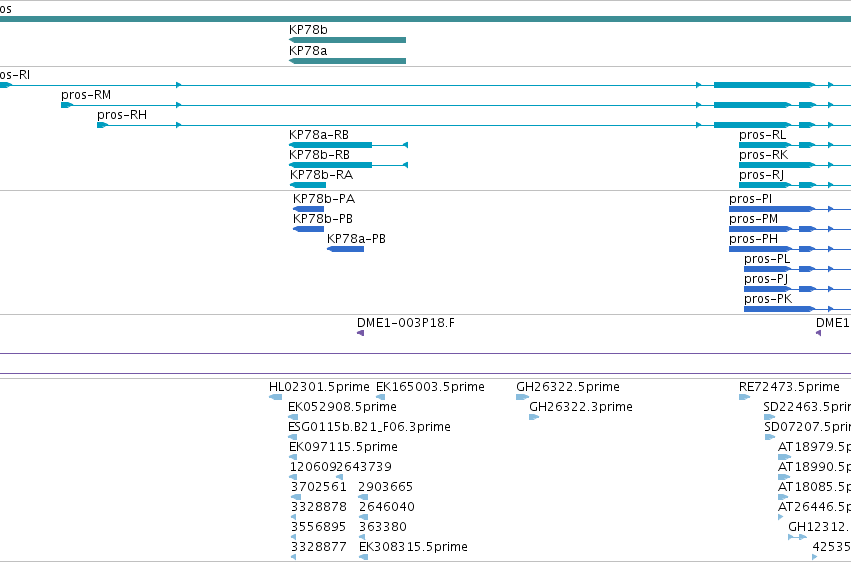Image resolution: width=851 pixels, height=562 pixels.
Task: Select the KP78b-PB protein feature
Action: tap(308, 229)
